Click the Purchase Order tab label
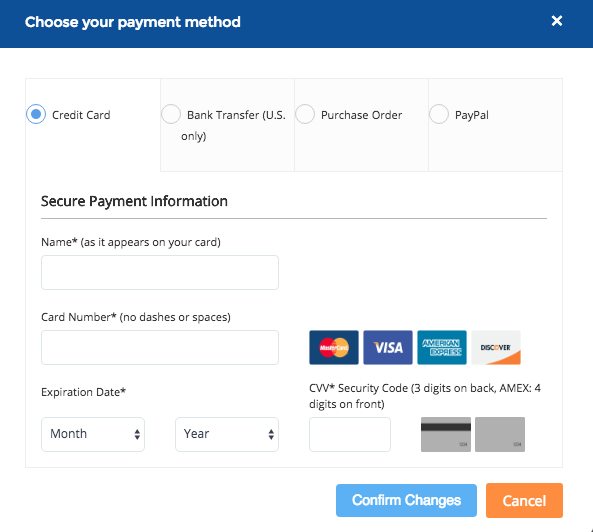Screen dimensions: 593x532 tap(362, 115)
